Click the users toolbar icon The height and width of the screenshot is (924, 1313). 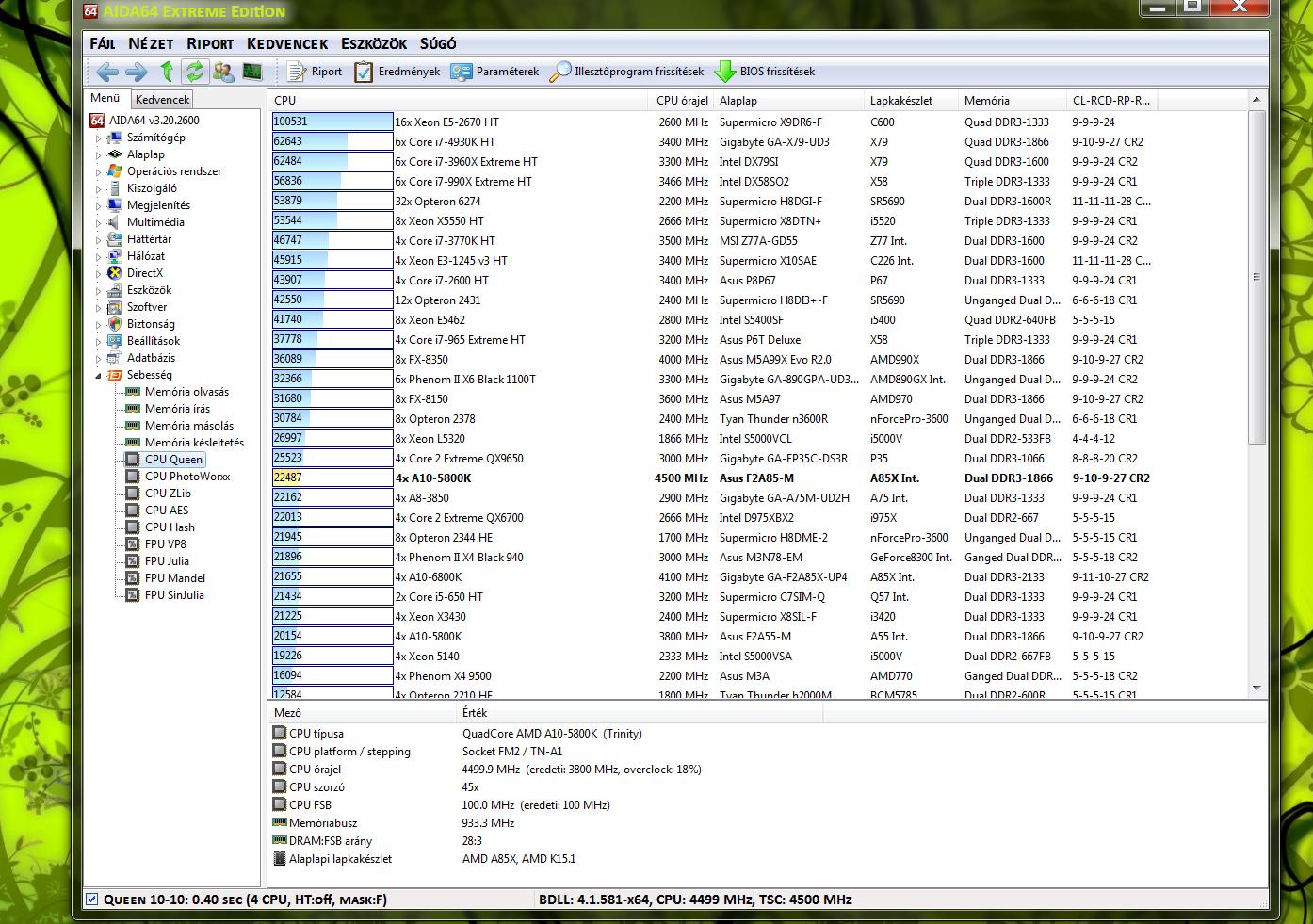point(223,72)
